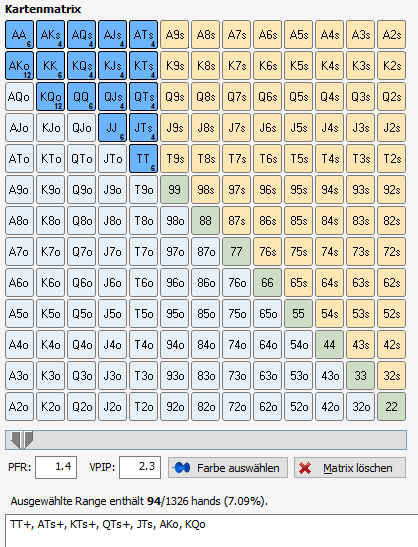
Task: Deselect the JTs cell
Action: pos(143,128)
